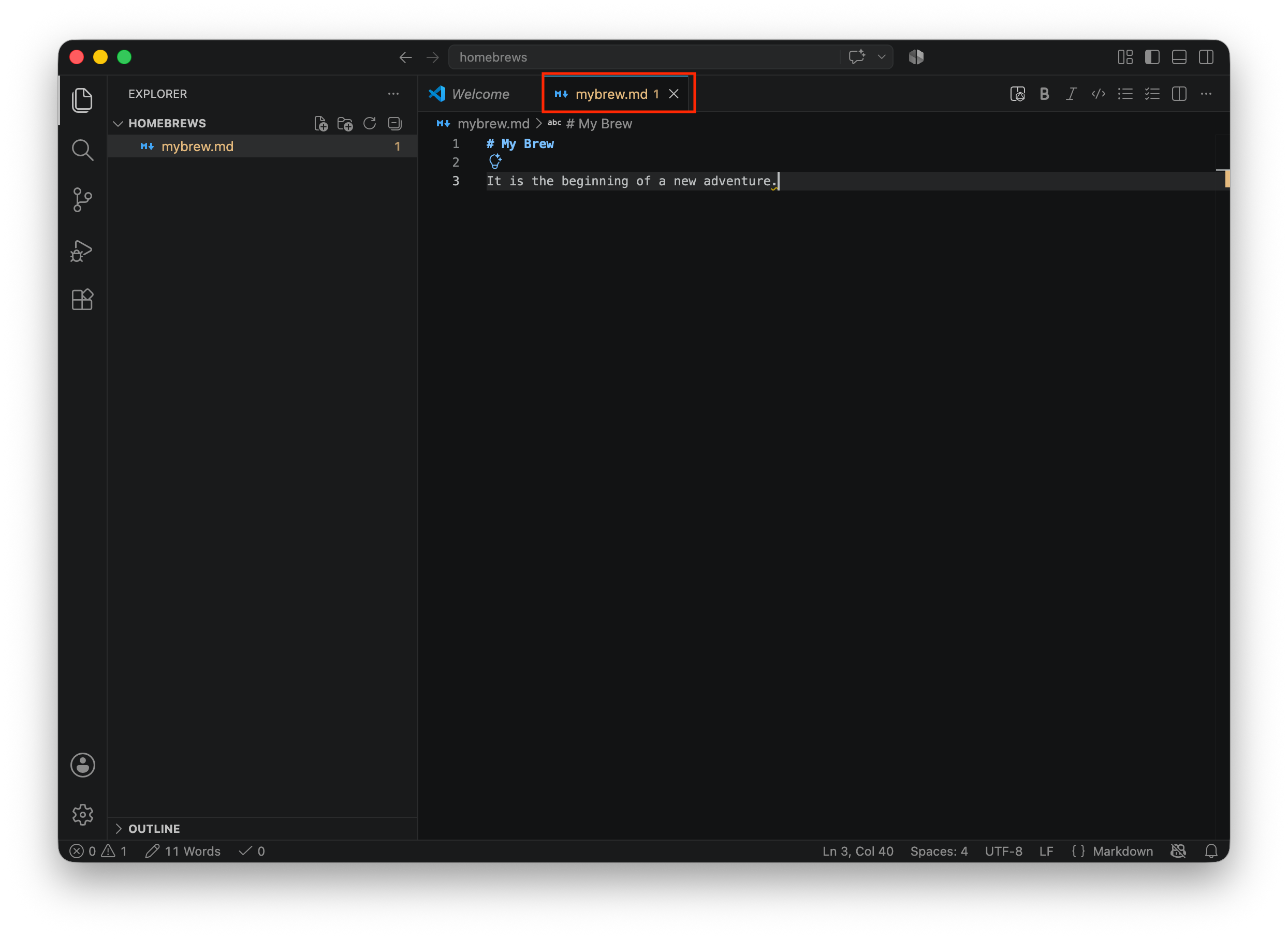Close the mybrew.md tab

674,94
